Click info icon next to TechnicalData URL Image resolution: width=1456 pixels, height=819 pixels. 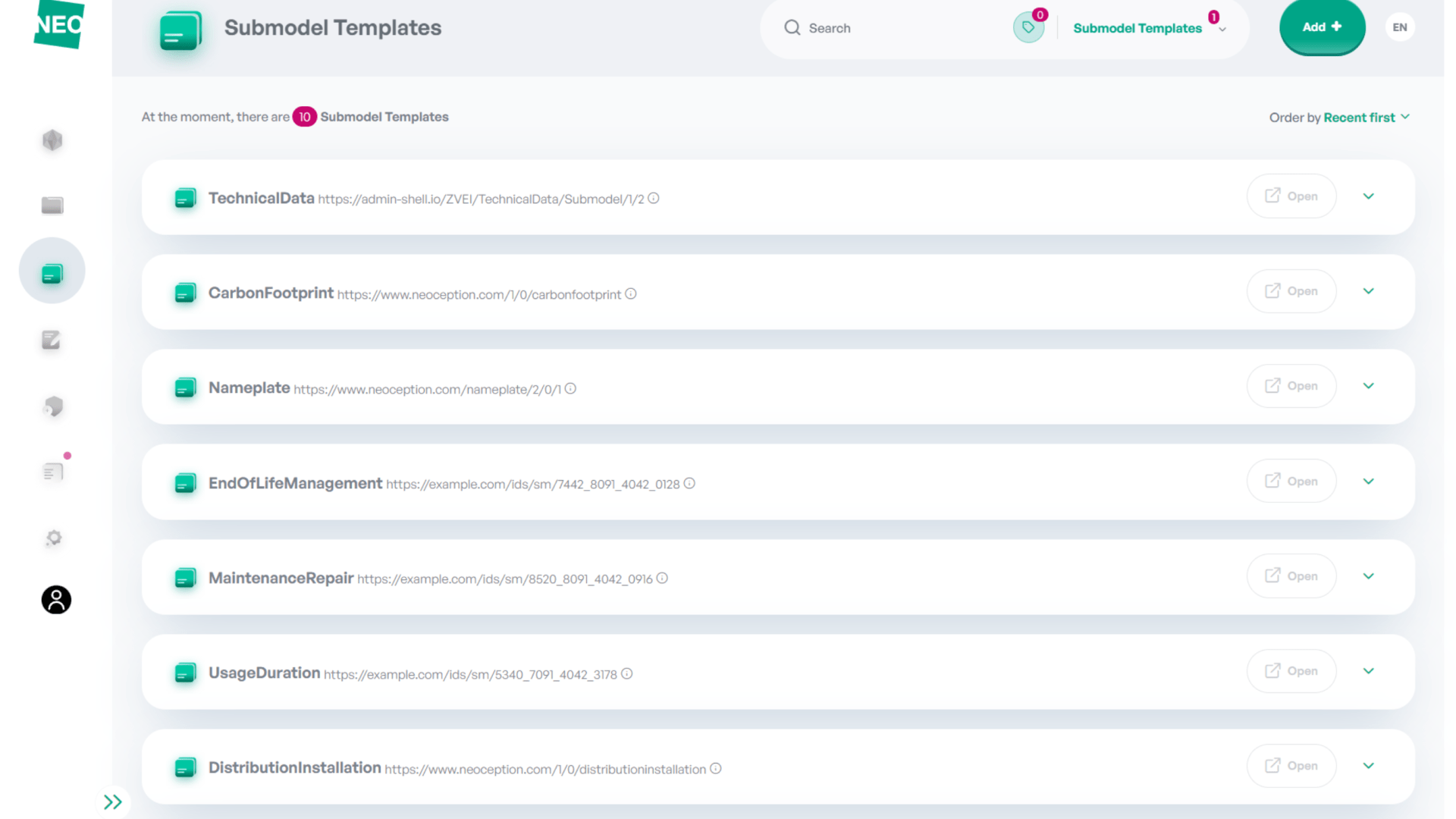coord(654,198)
